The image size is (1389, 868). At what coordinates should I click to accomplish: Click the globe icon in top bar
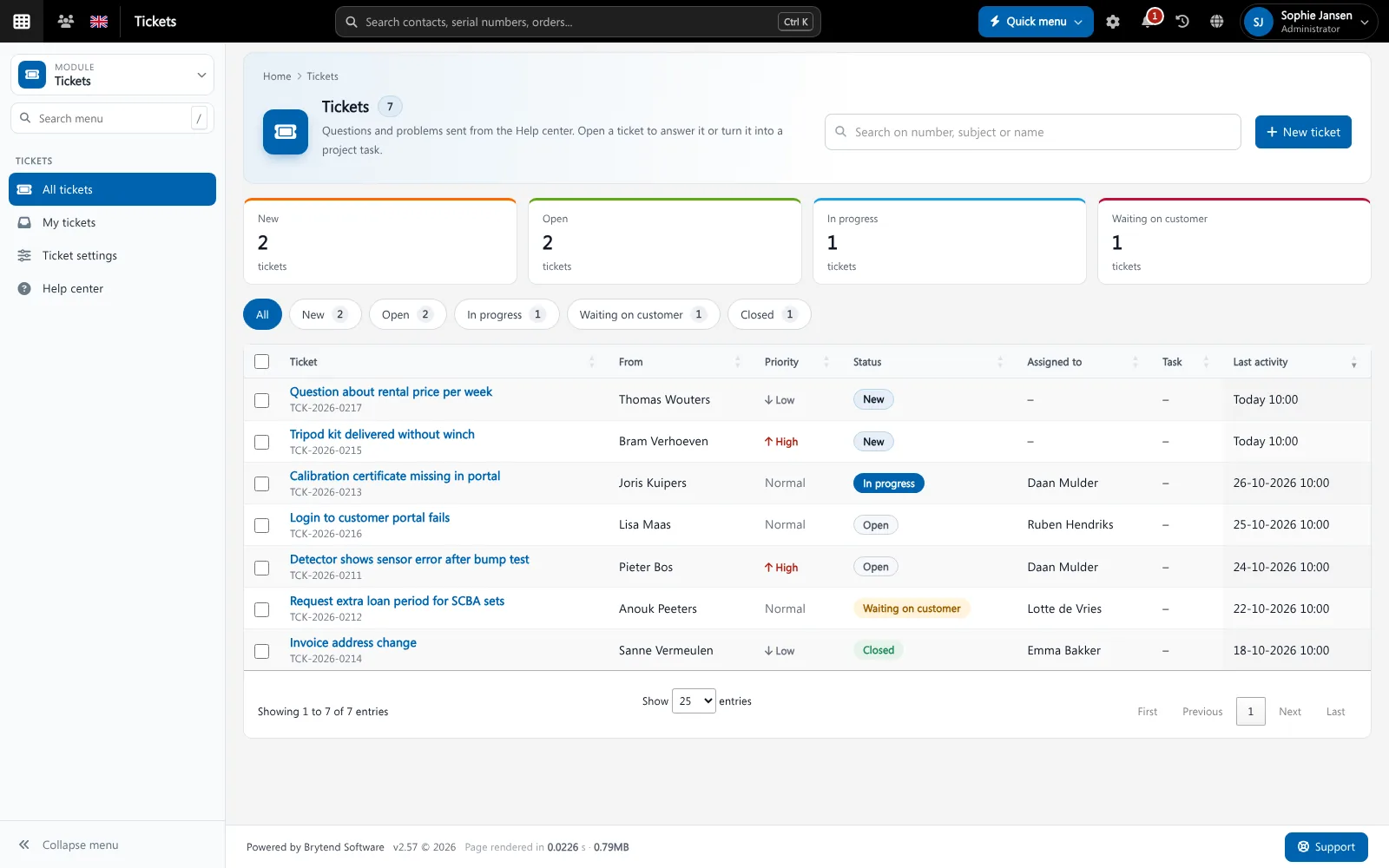click(x=1217, y=22)
